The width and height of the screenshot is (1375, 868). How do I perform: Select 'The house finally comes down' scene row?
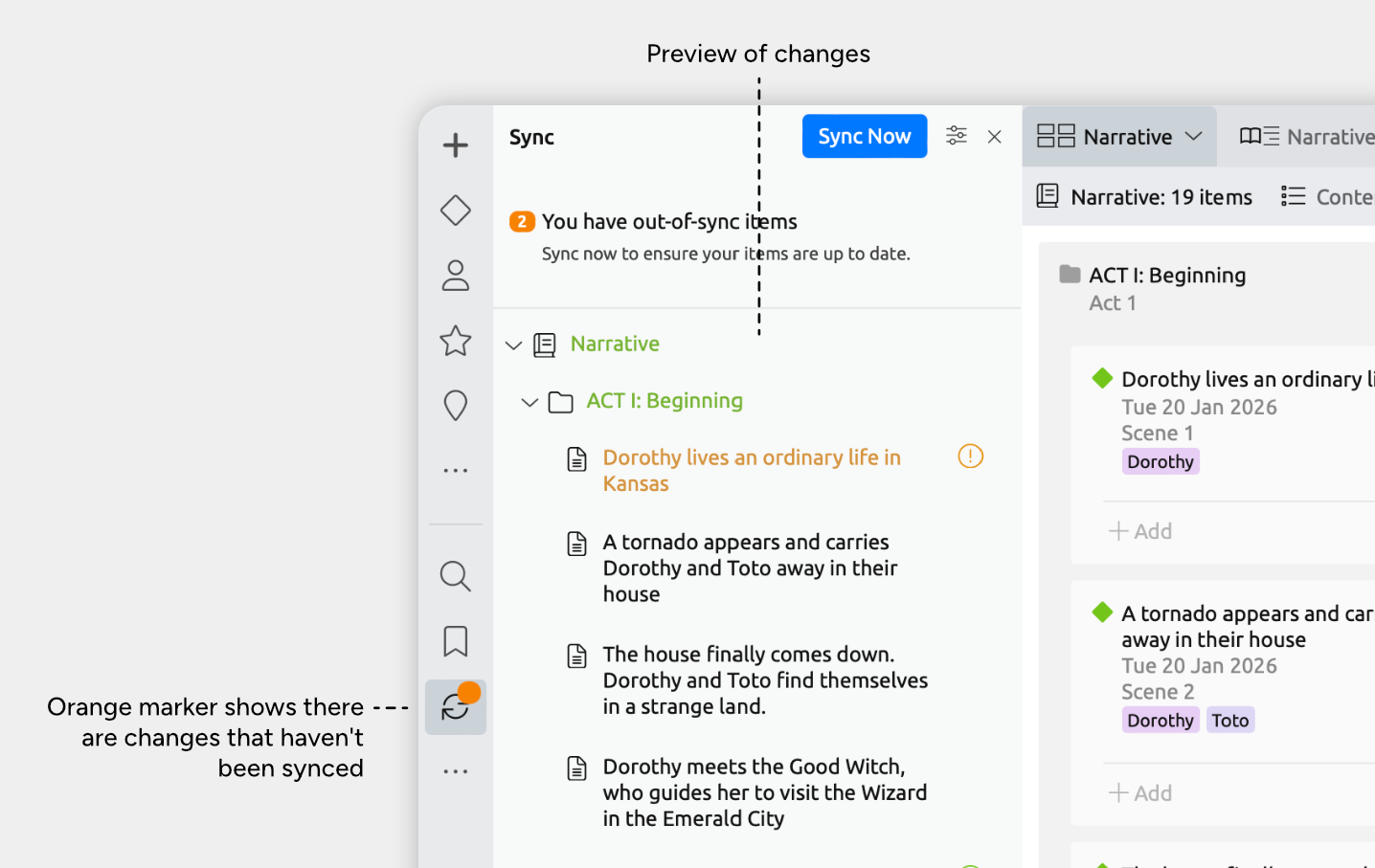[765, 680]
